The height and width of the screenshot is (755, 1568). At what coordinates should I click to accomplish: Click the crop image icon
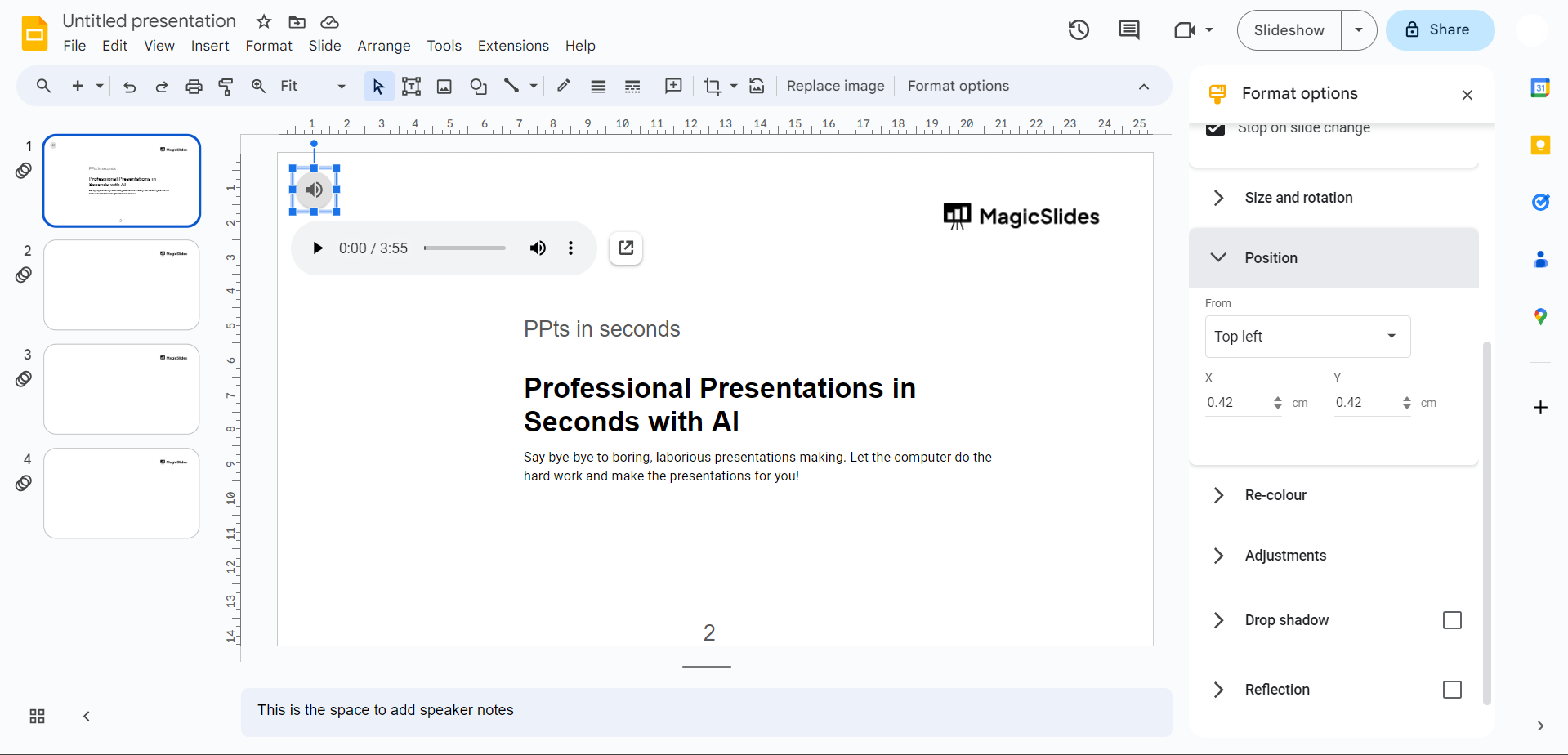click(x=713, y=87)
